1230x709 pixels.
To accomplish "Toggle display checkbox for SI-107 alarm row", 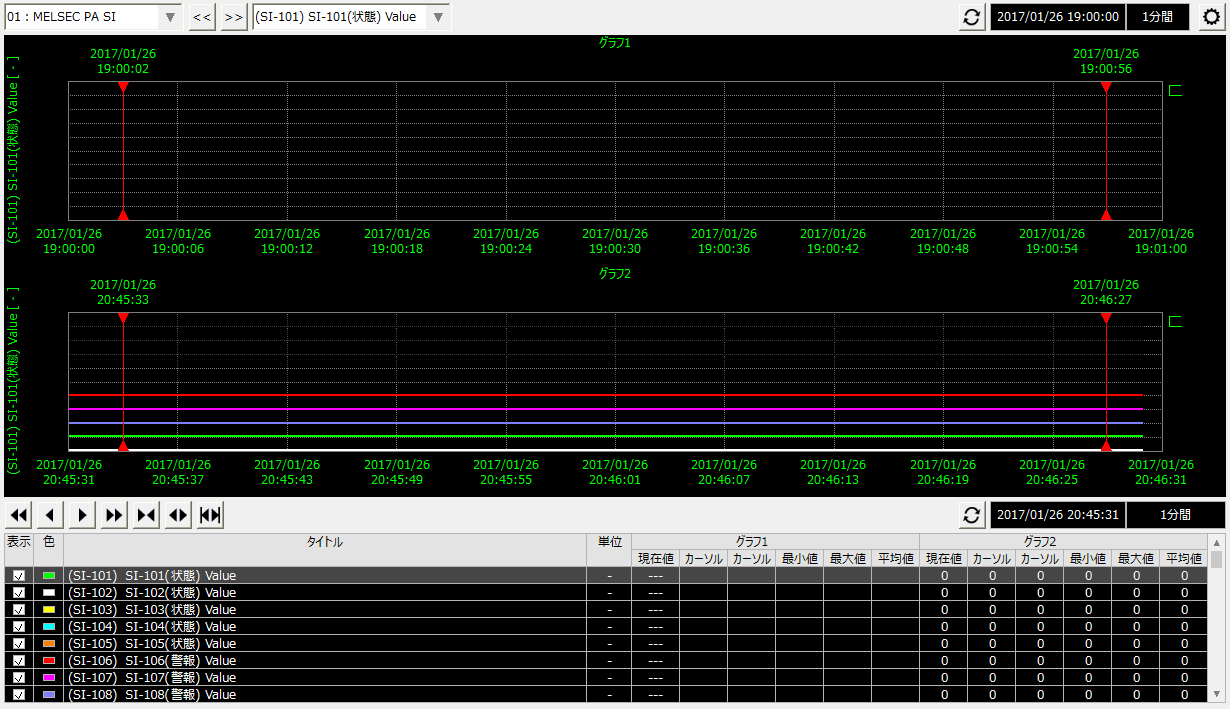I will [18, 678].
